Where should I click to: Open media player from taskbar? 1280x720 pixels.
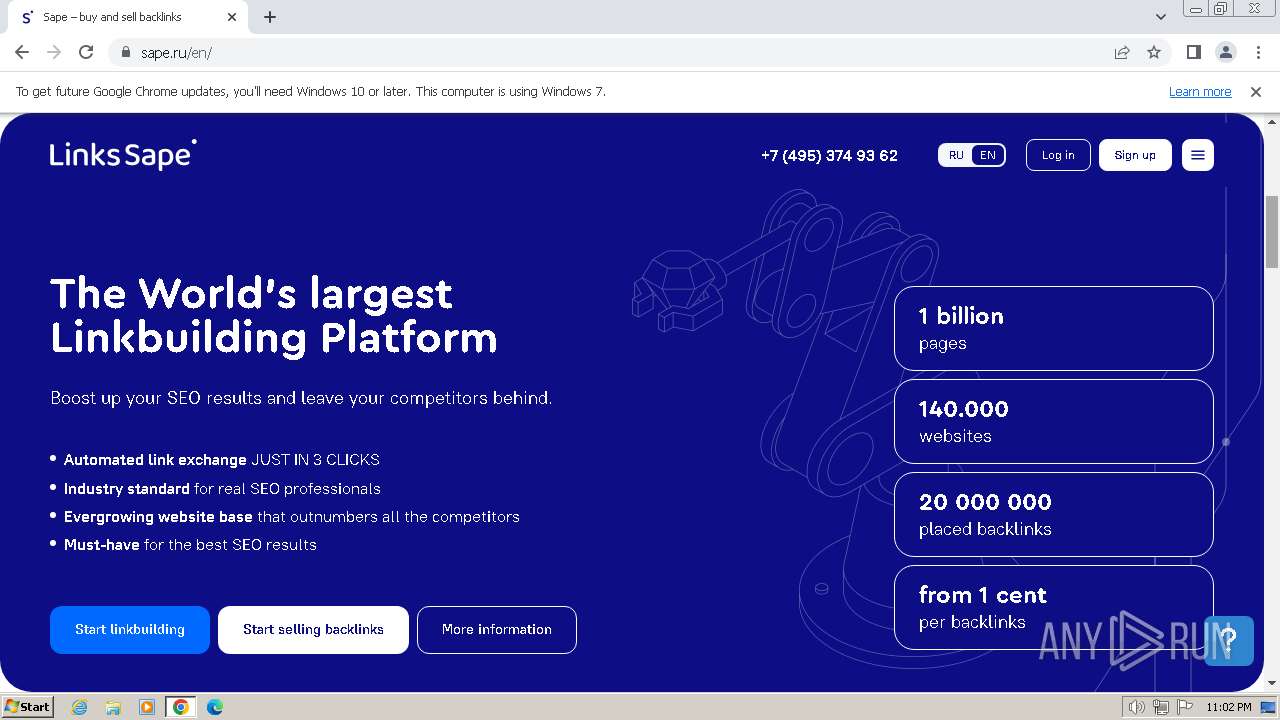(x=147, y=707)
